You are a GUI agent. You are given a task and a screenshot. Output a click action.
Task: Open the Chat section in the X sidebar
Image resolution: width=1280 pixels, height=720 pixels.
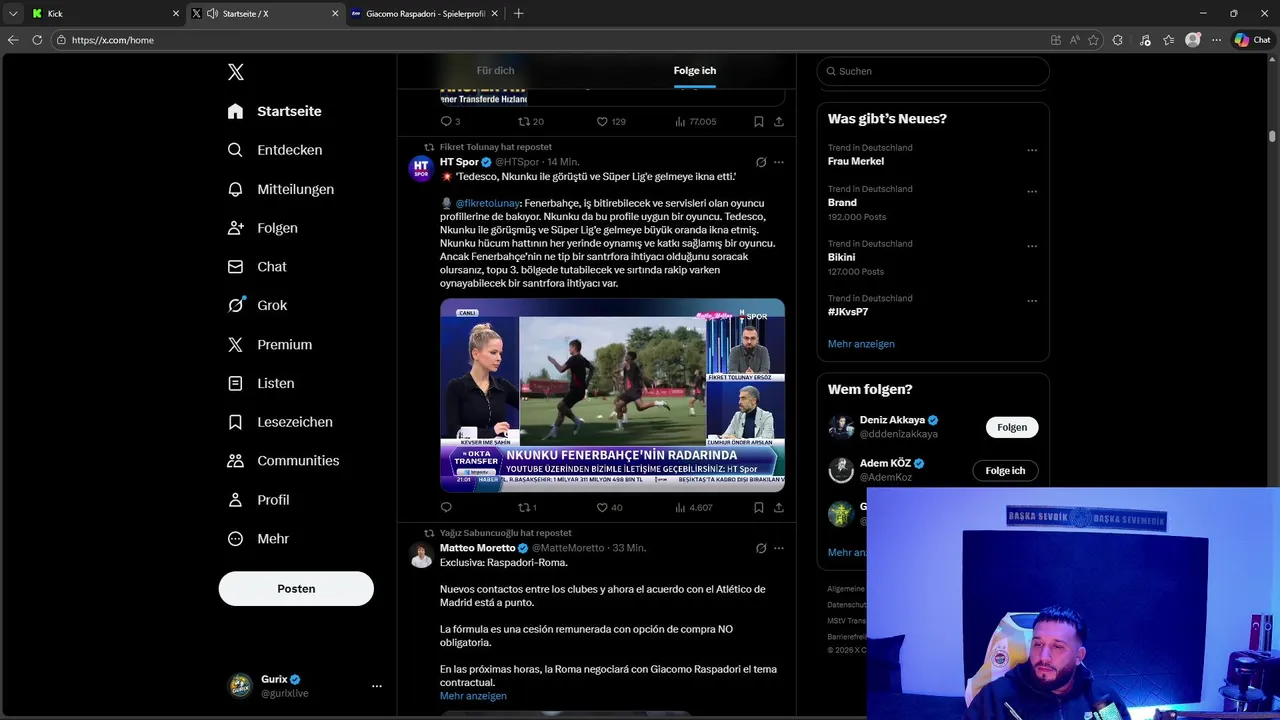(257, 267)
